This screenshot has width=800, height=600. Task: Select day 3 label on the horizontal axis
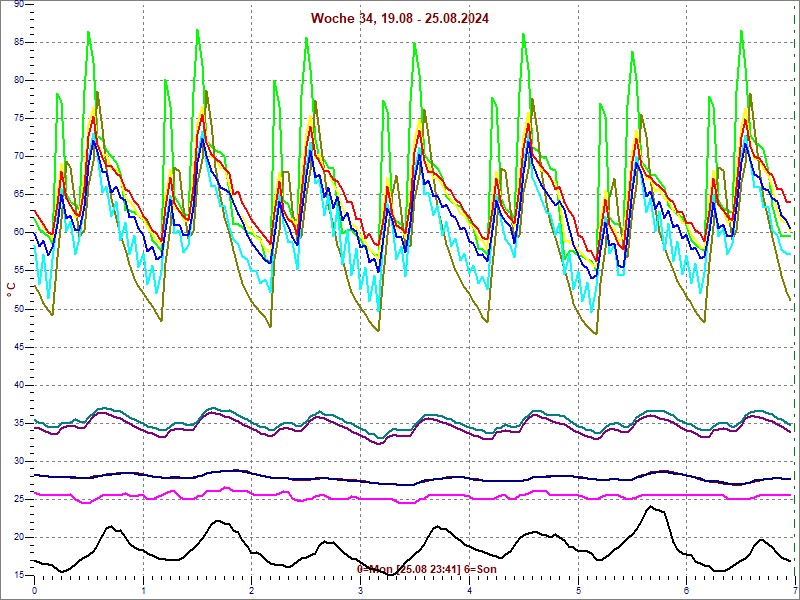point(361,591)
